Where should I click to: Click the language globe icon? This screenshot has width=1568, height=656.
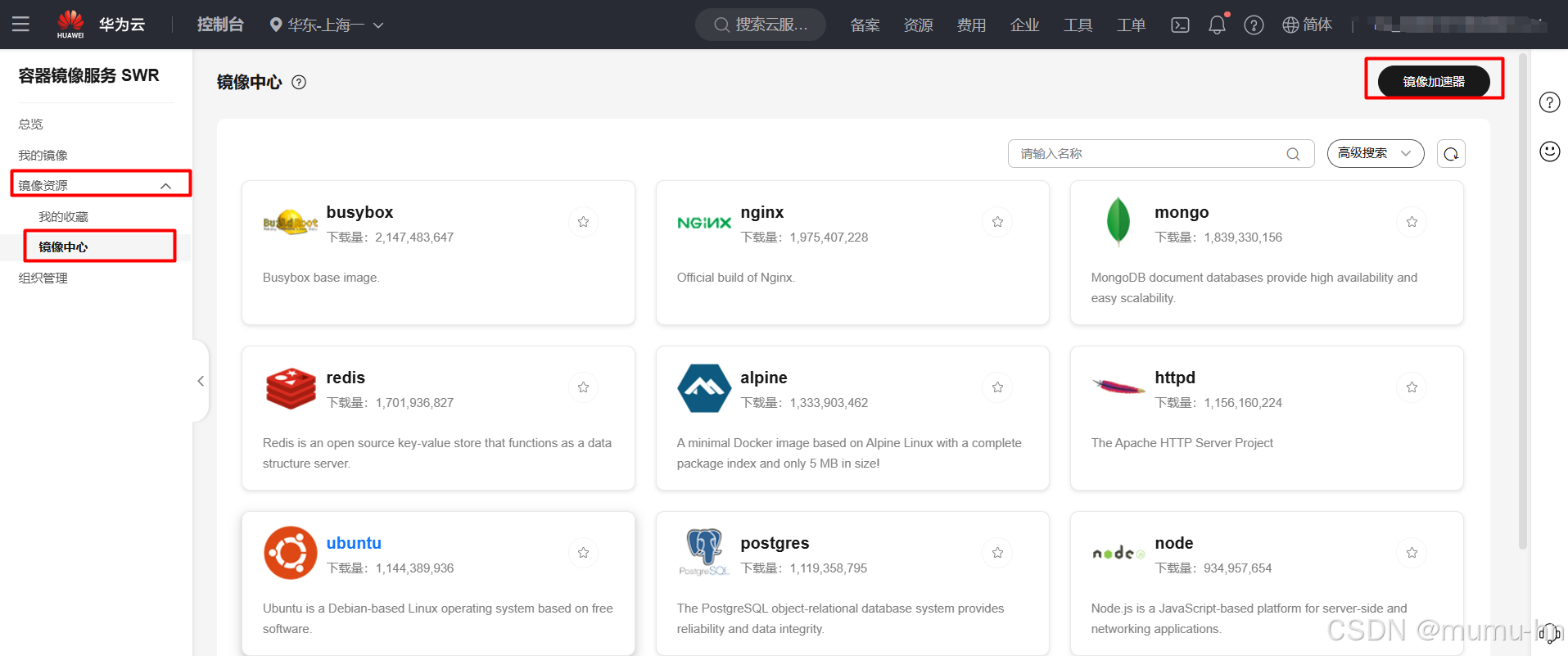1290,25
